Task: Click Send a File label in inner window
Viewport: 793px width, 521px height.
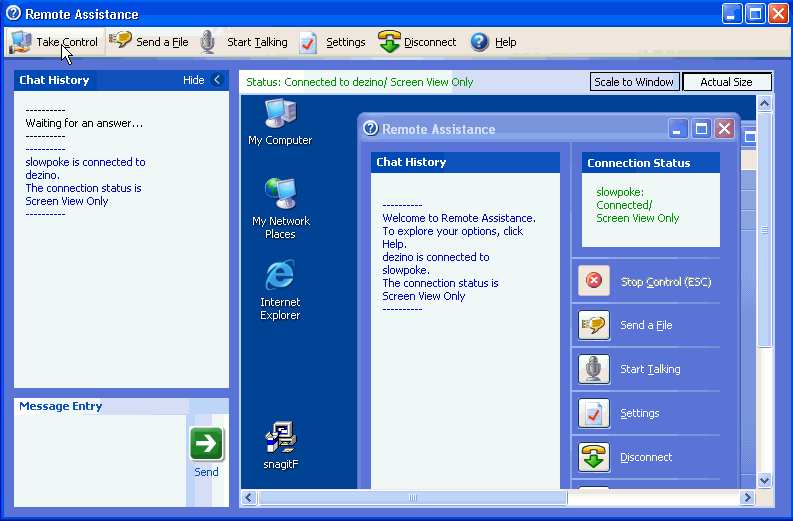Action: [x=646, y=325]
